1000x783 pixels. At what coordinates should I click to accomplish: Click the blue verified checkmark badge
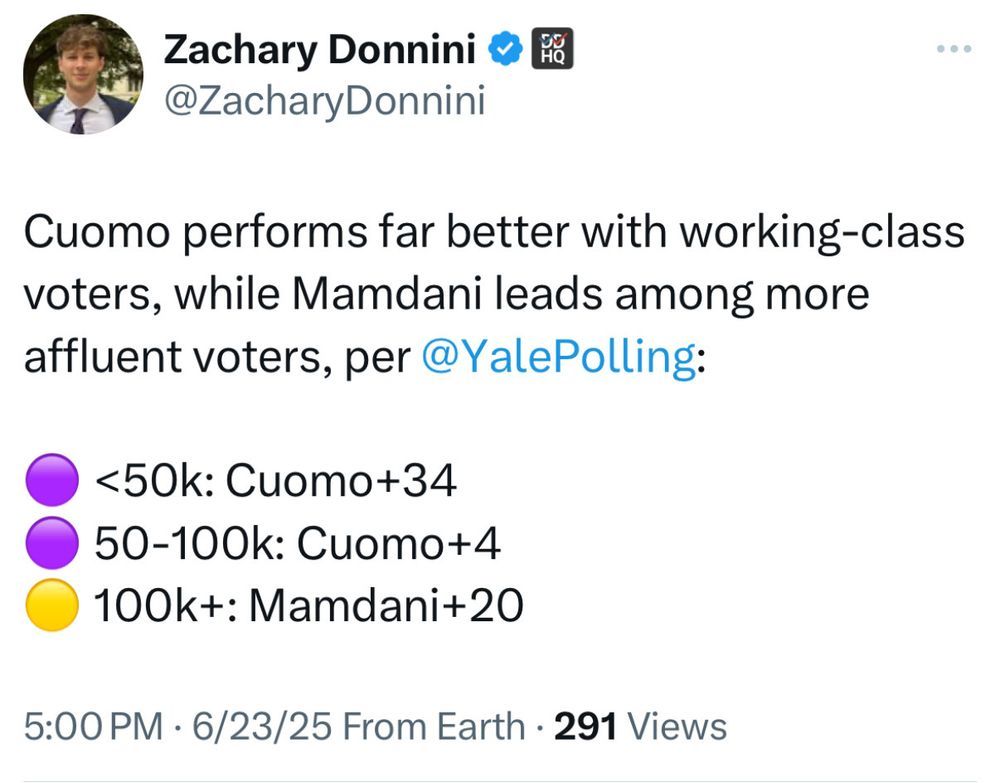[506, 49]
